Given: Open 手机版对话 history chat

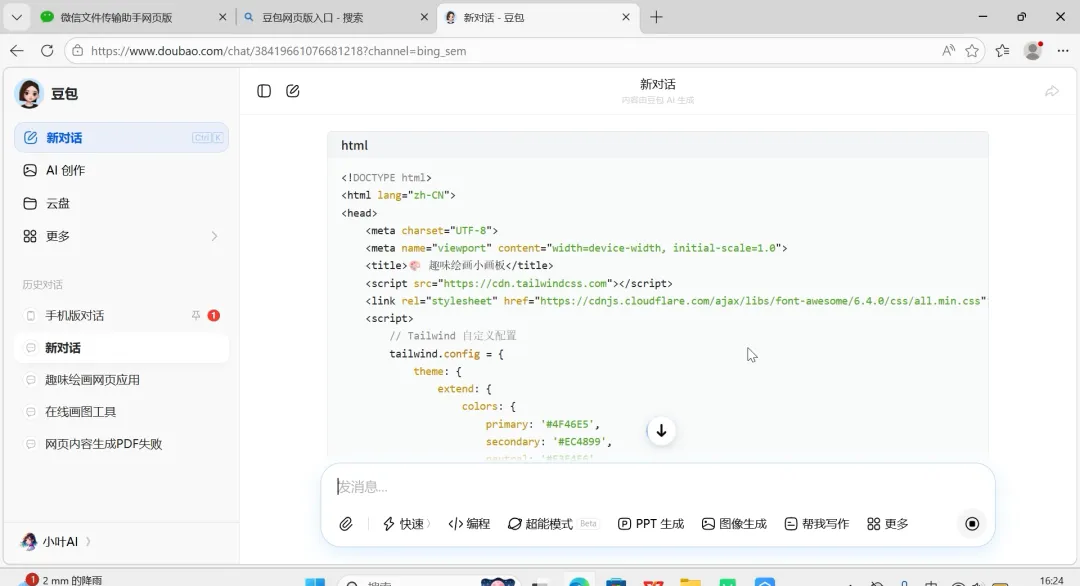Looking at the screenshot, I should [x=121, y=315].
